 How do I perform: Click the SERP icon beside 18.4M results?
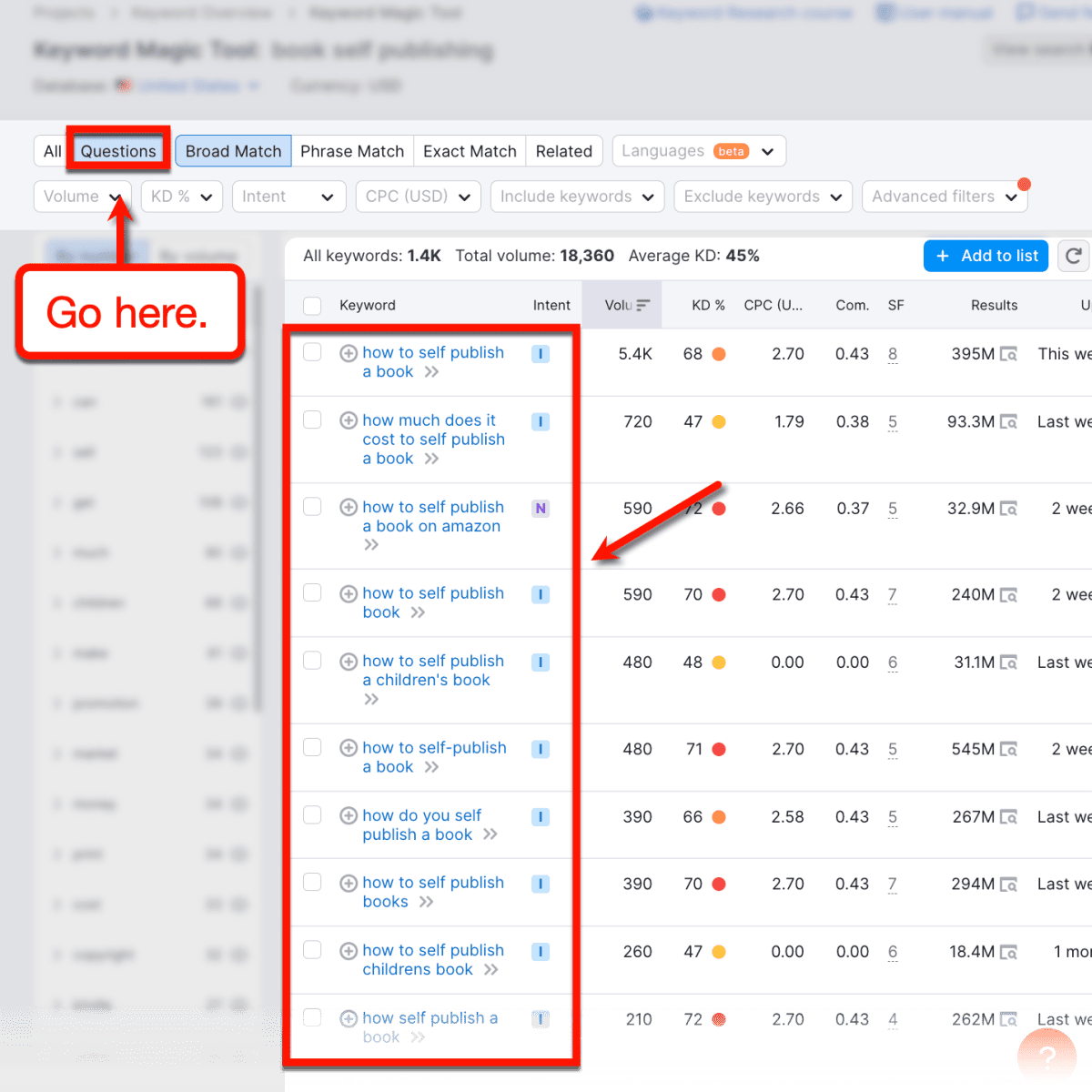click(1010, 952)
